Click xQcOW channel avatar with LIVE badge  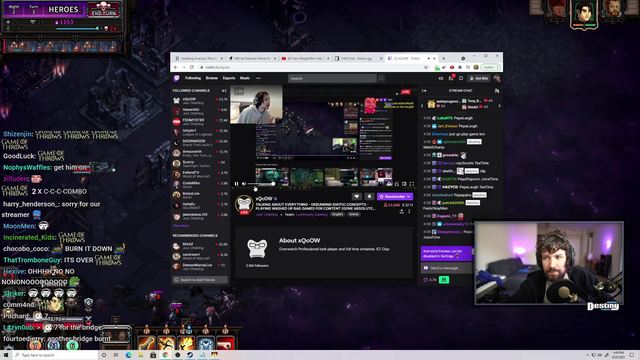click(244, 204)
